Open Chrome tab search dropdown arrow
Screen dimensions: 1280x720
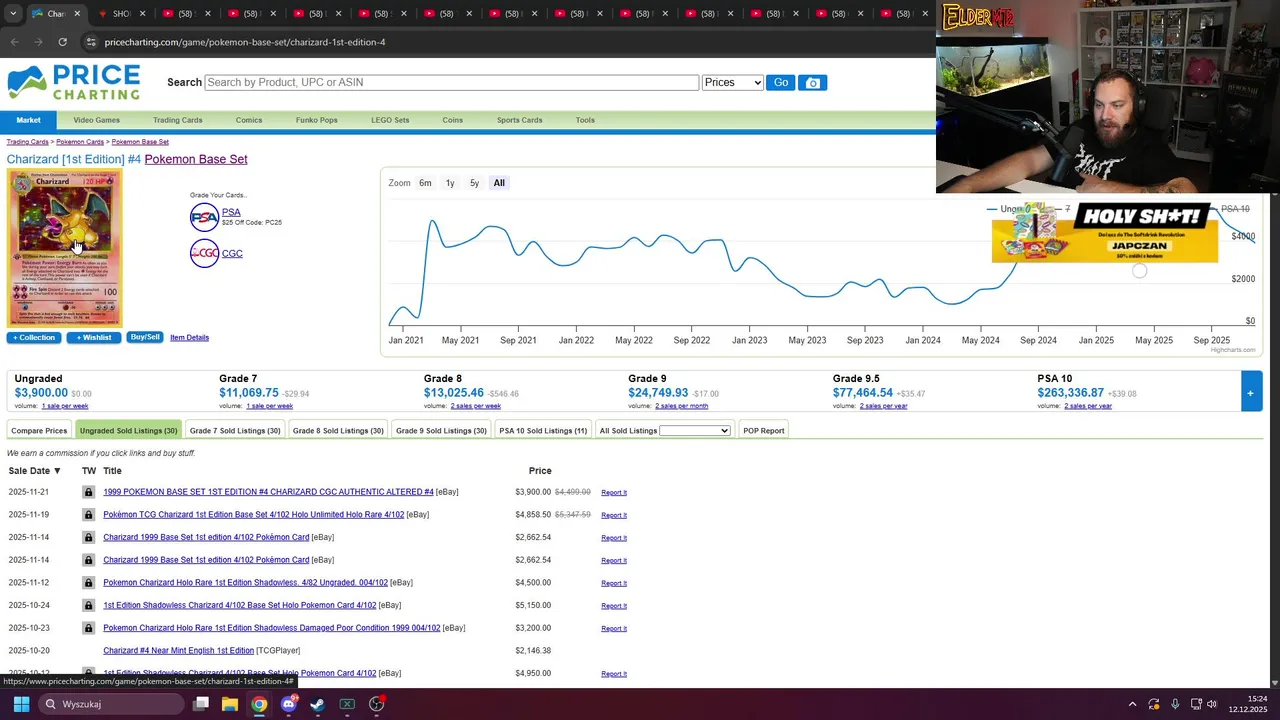click(x=13, y=14)
